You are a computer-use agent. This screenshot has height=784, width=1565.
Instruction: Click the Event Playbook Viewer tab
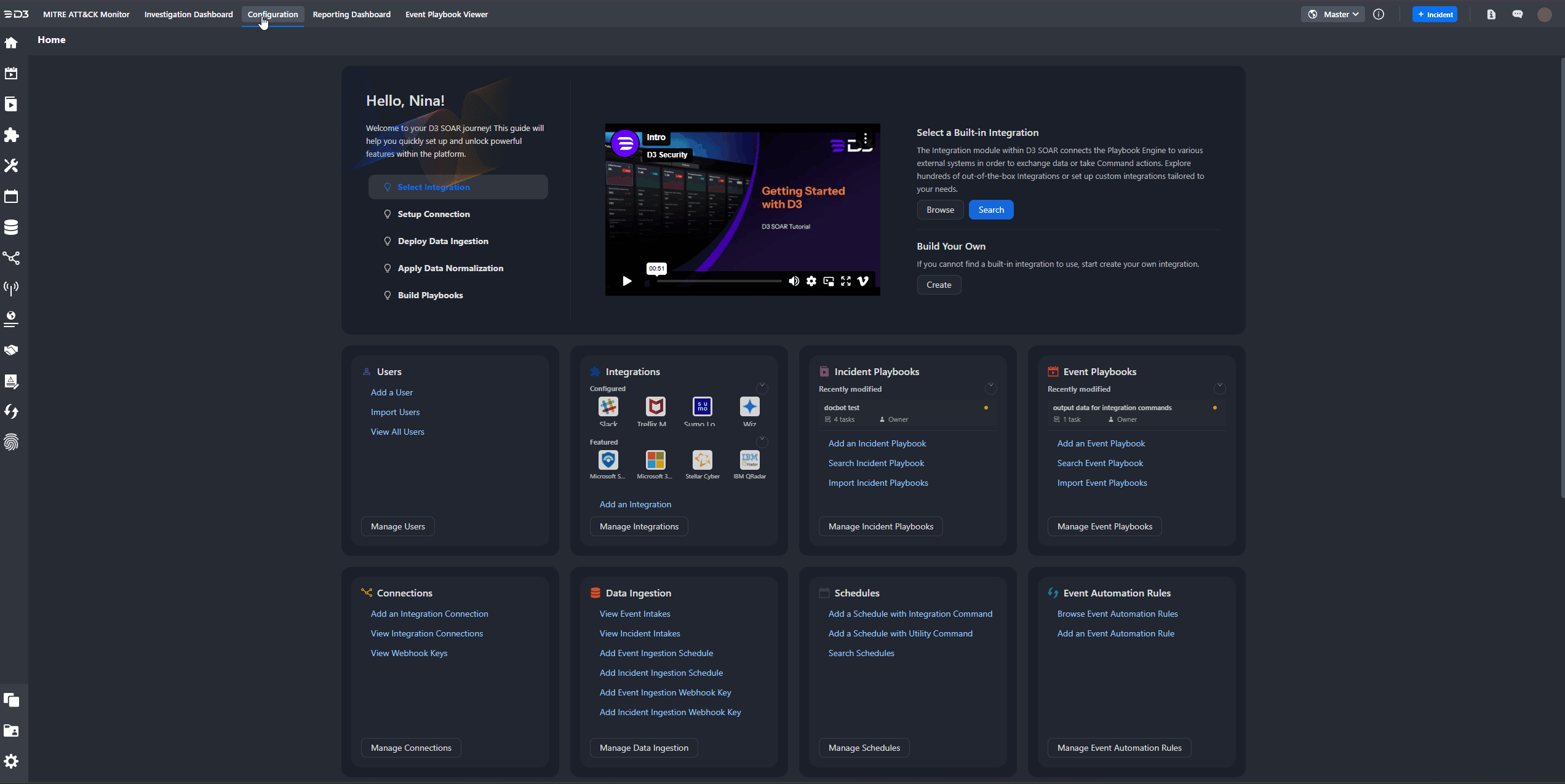pyautogui.click(x=446, y=14)
